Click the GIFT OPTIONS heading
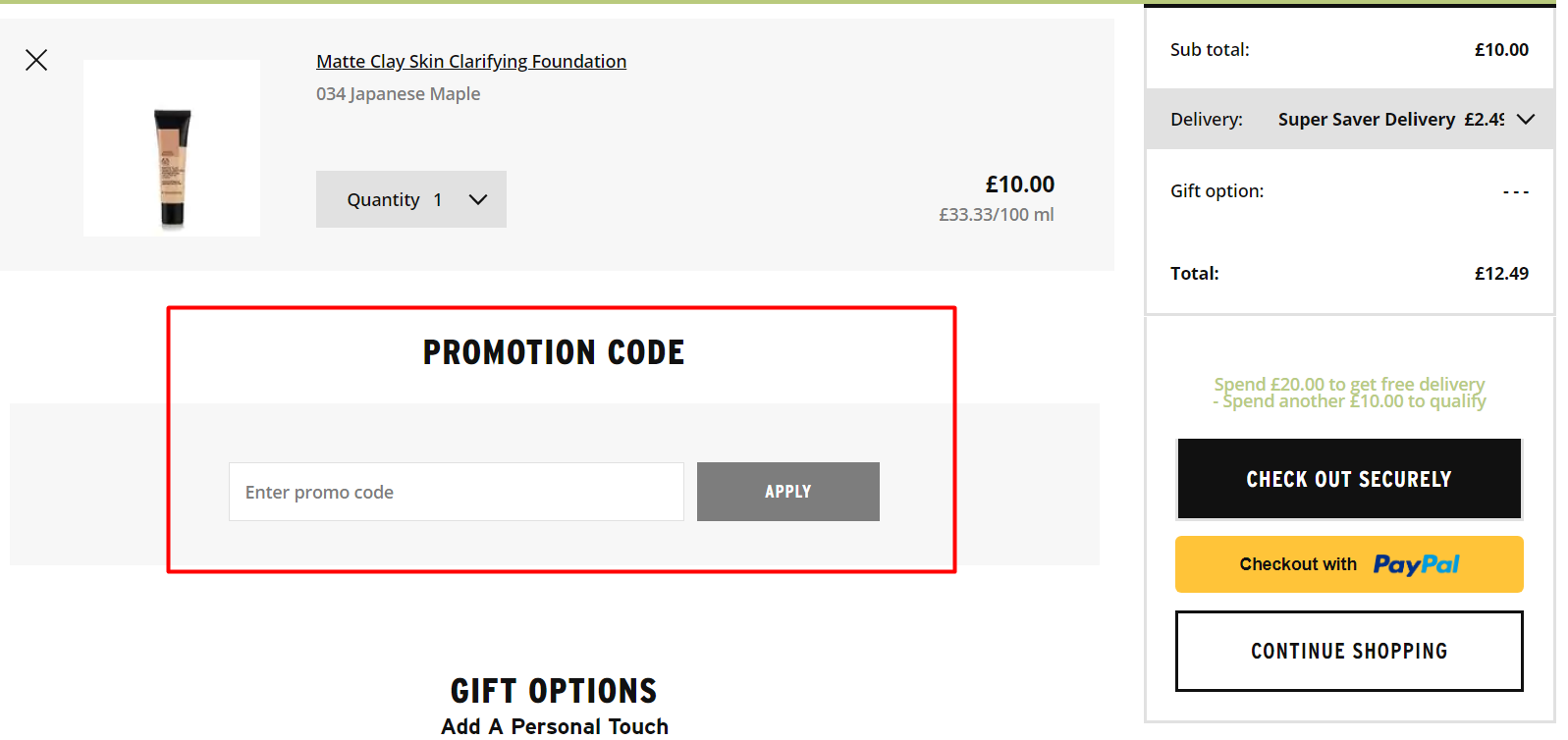Image resolution: width=1568 pixels, height=740 pixels. point(553,690)
